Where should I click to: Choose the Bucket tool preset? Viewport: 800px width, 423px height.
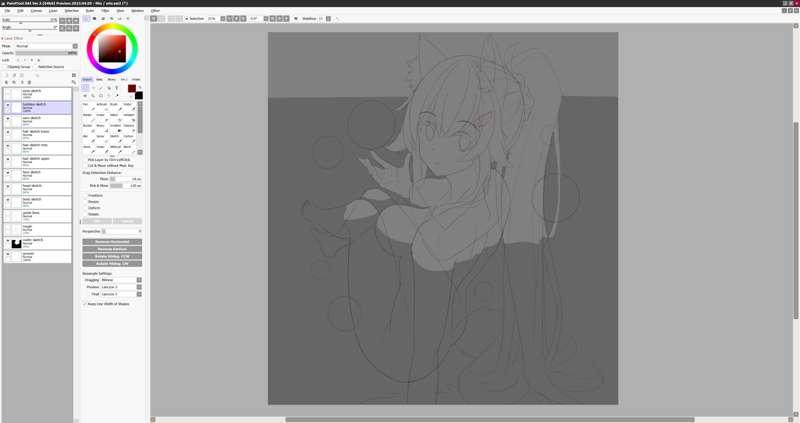88,128
